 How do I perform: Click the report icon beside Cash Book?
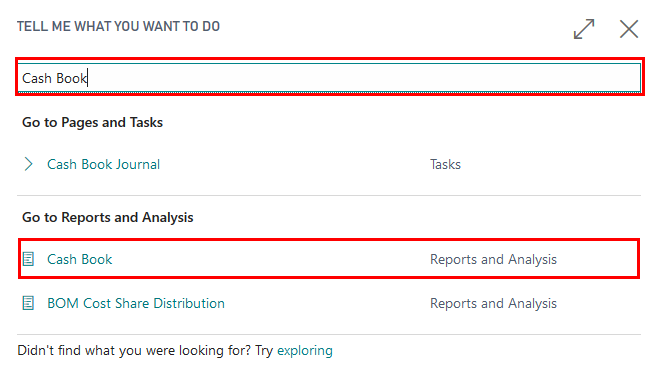pyautogui.click(x=28, y=259)
